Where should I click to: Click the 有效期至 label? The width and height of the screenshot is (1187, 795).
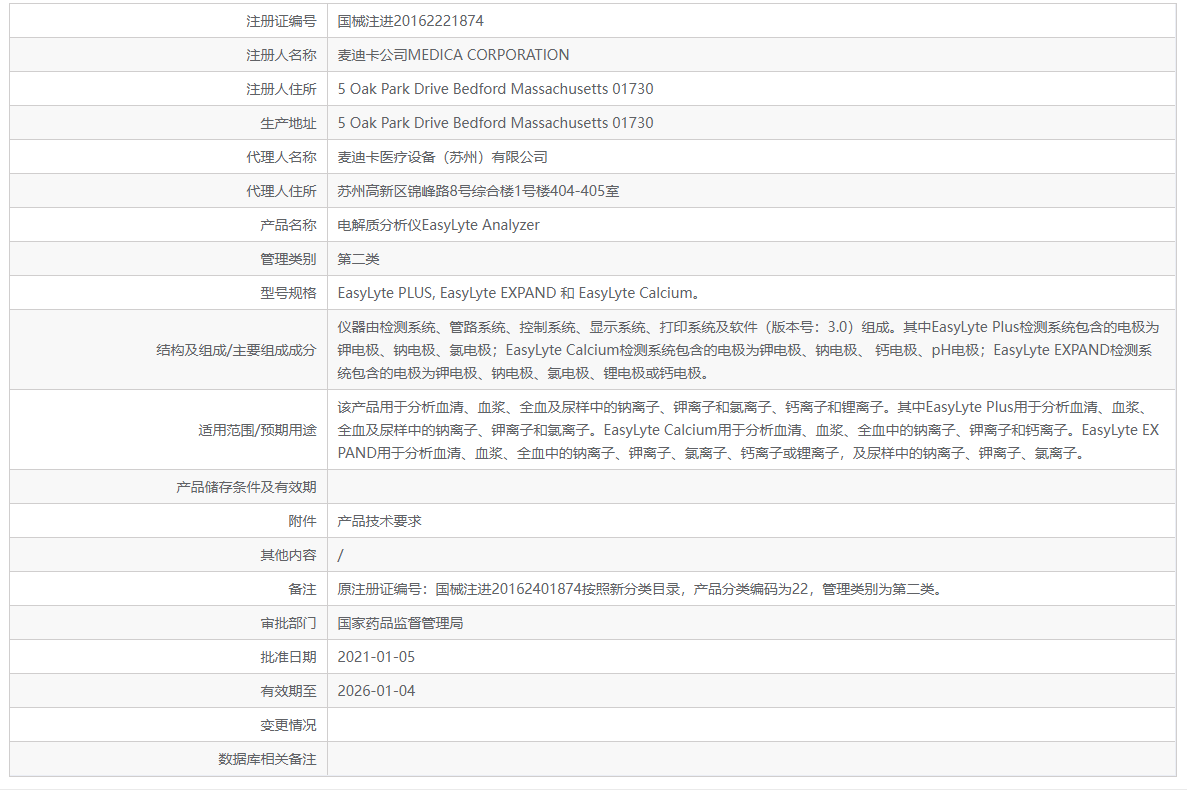pos(288,692)
